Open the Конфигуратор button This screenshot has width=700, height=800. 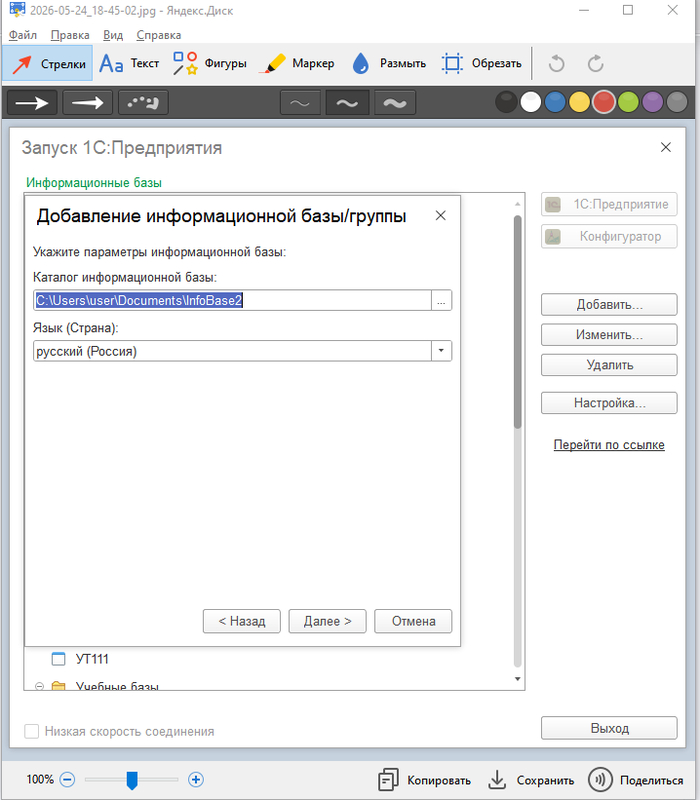coord(609,236)
